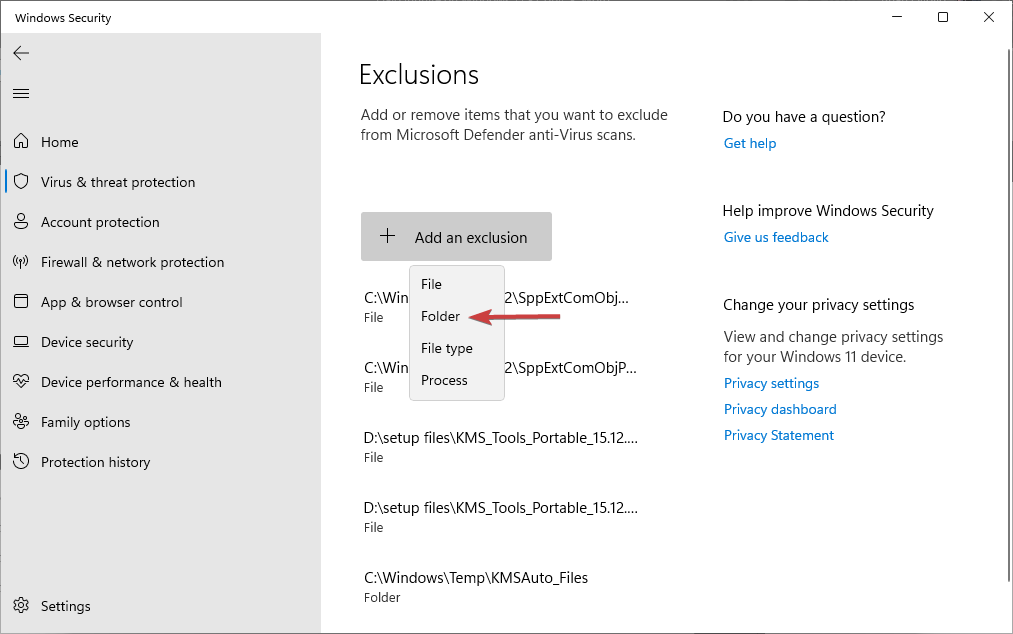Click the Virus & threat protection shield icon

pyautogui.click(x=21, y=182)
